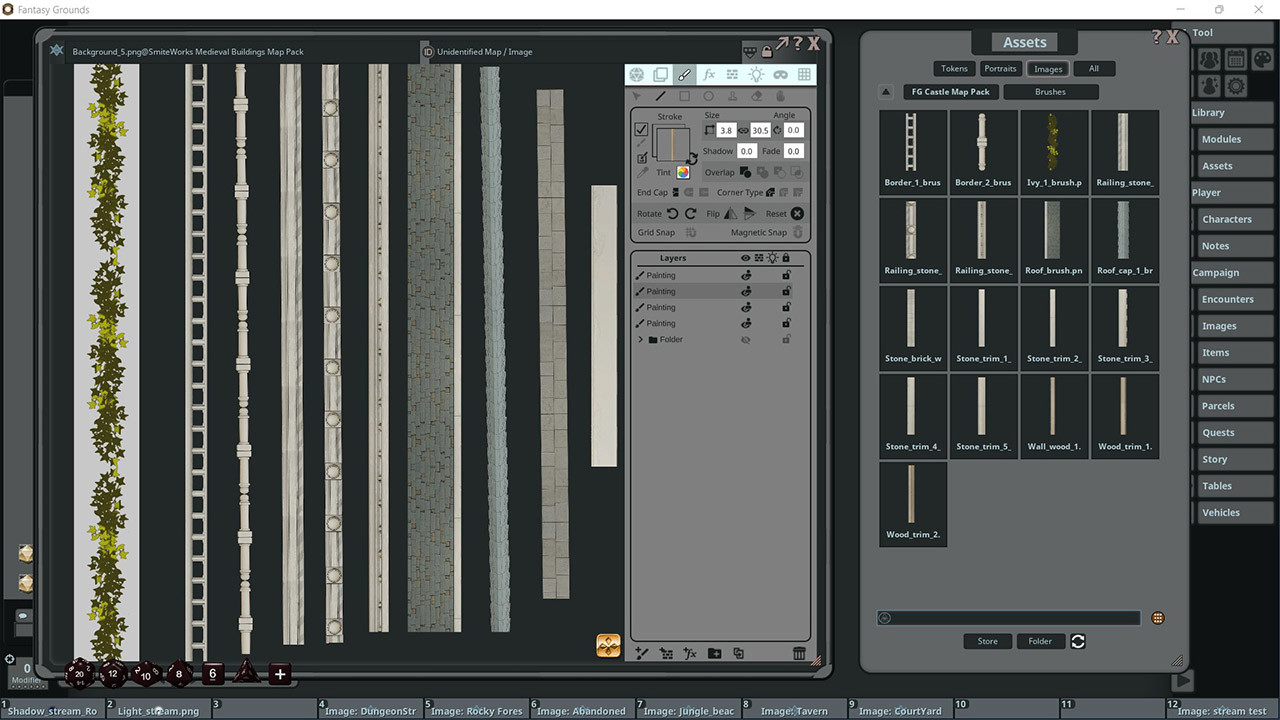
Task: Open the layer effects fx panel
Action: point(710,76)
